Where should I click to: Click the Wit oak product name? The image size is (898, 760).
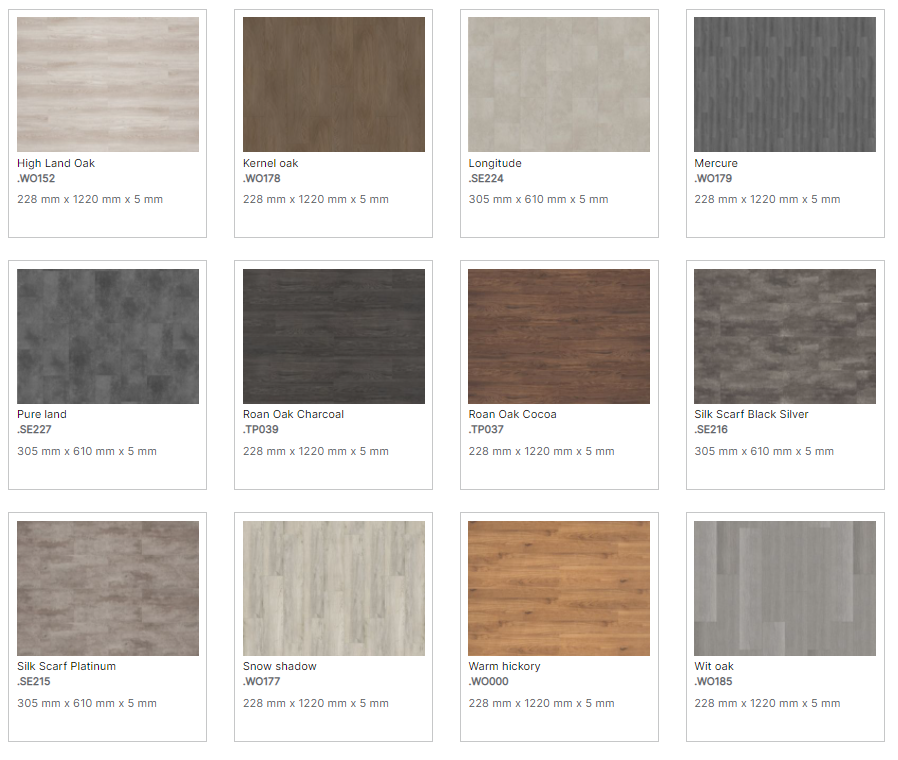714,666
